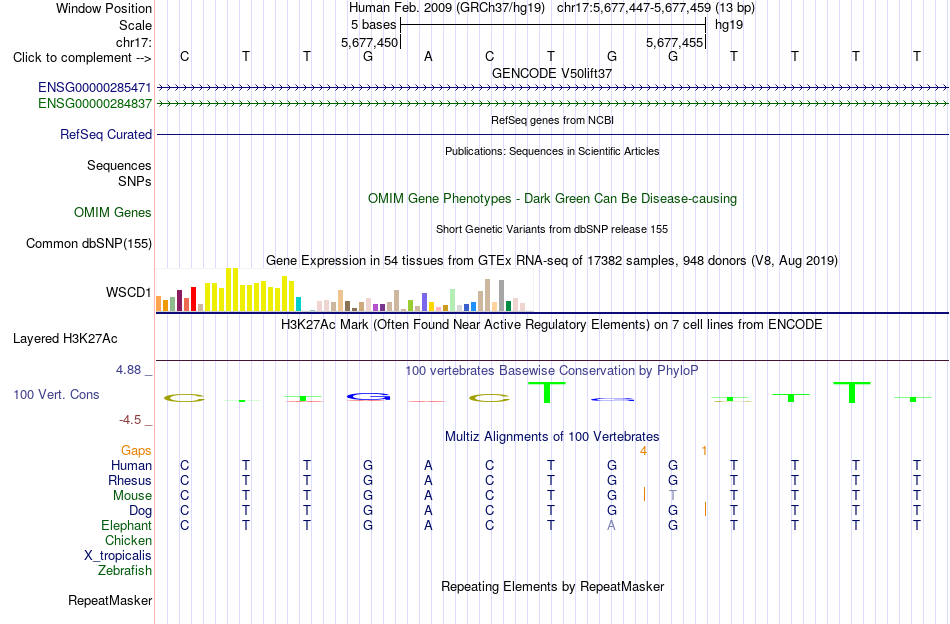Click the SNPs publications track label
This screenshot has width=950, height=624.
click(x=135, y=181)
